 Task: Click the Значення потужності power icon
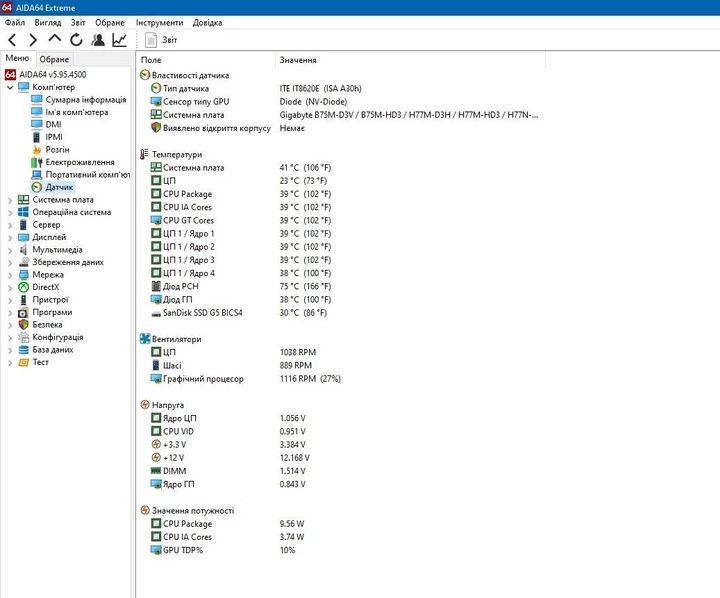click(145, 510)
